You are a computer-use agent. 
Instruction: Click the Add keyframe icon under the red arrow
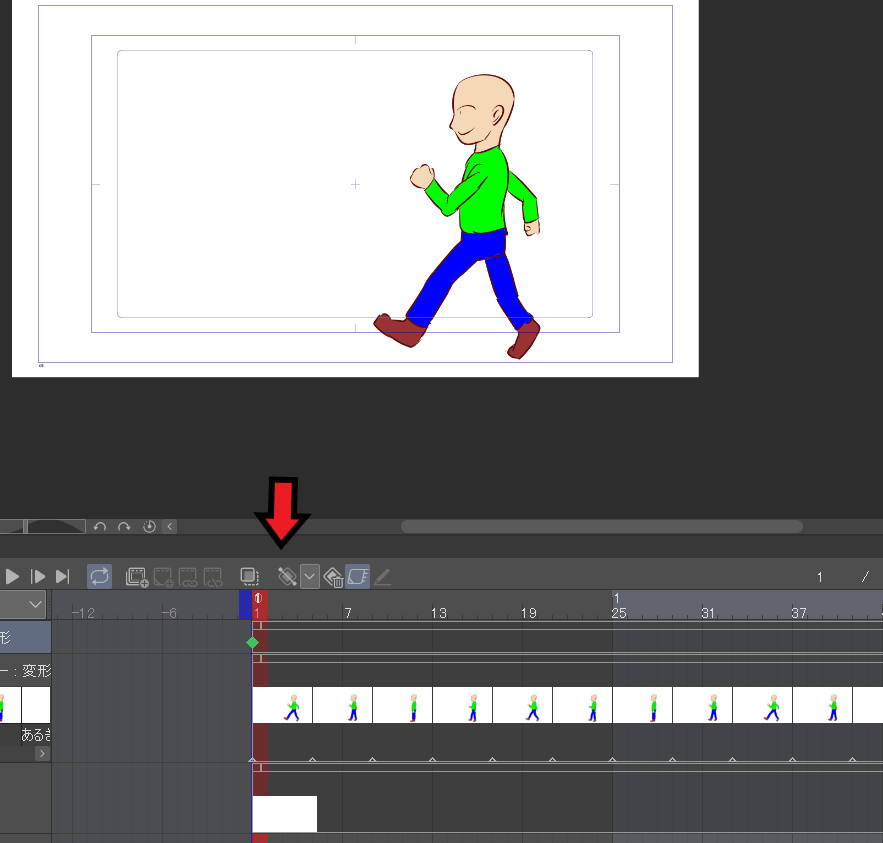tap(287, 576)
